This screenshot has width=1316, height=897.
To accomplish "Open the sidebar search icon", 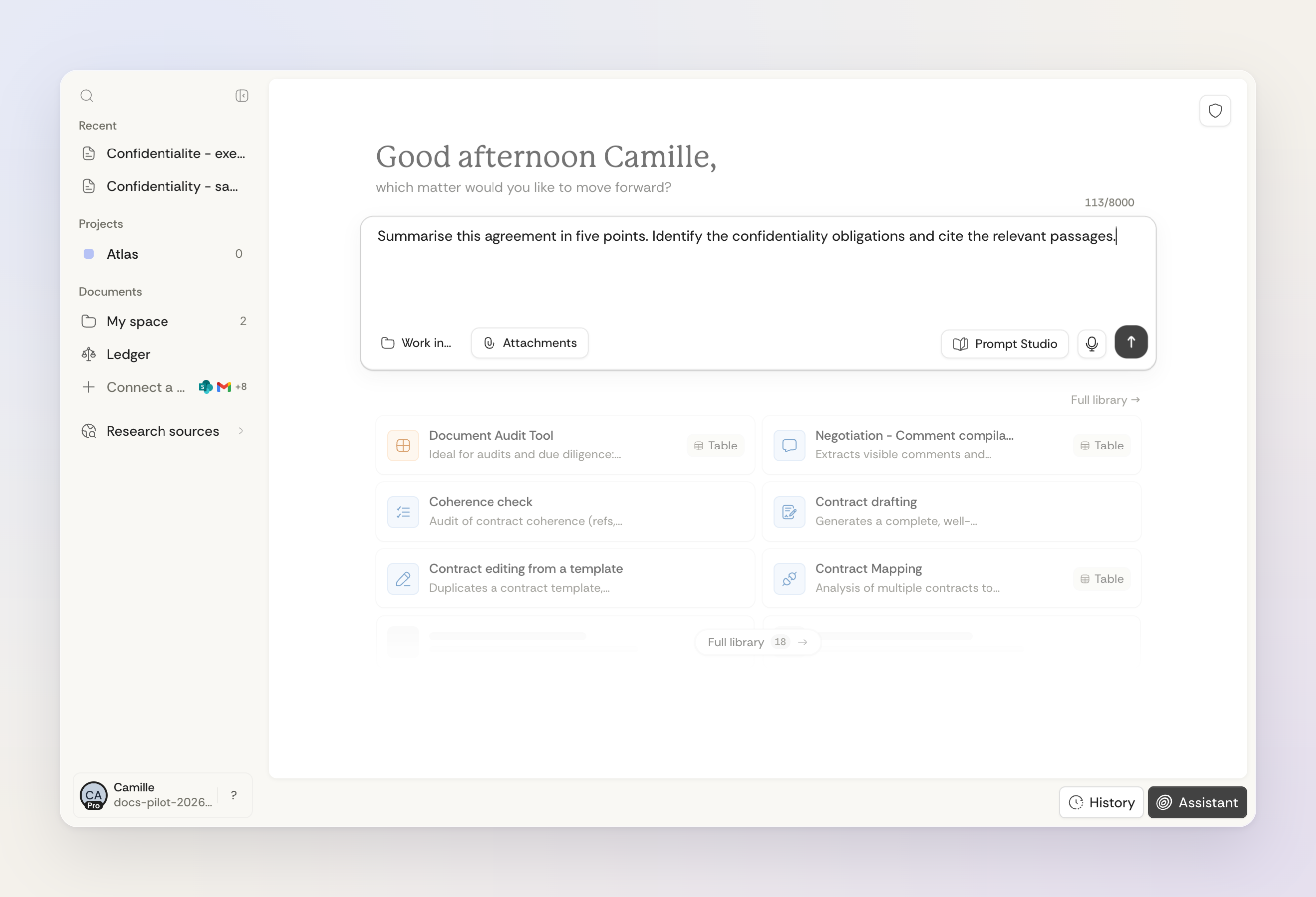I will (87, 96).
